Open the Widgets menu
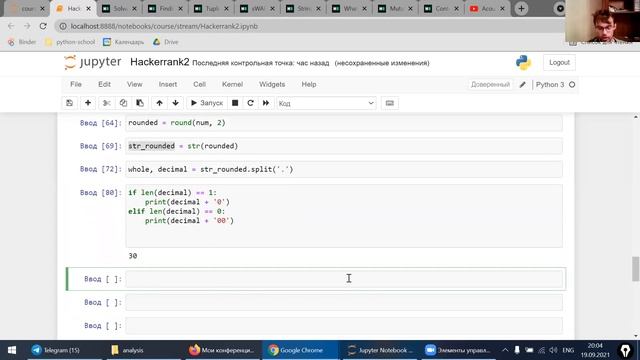640x360 pixels. 272,84
